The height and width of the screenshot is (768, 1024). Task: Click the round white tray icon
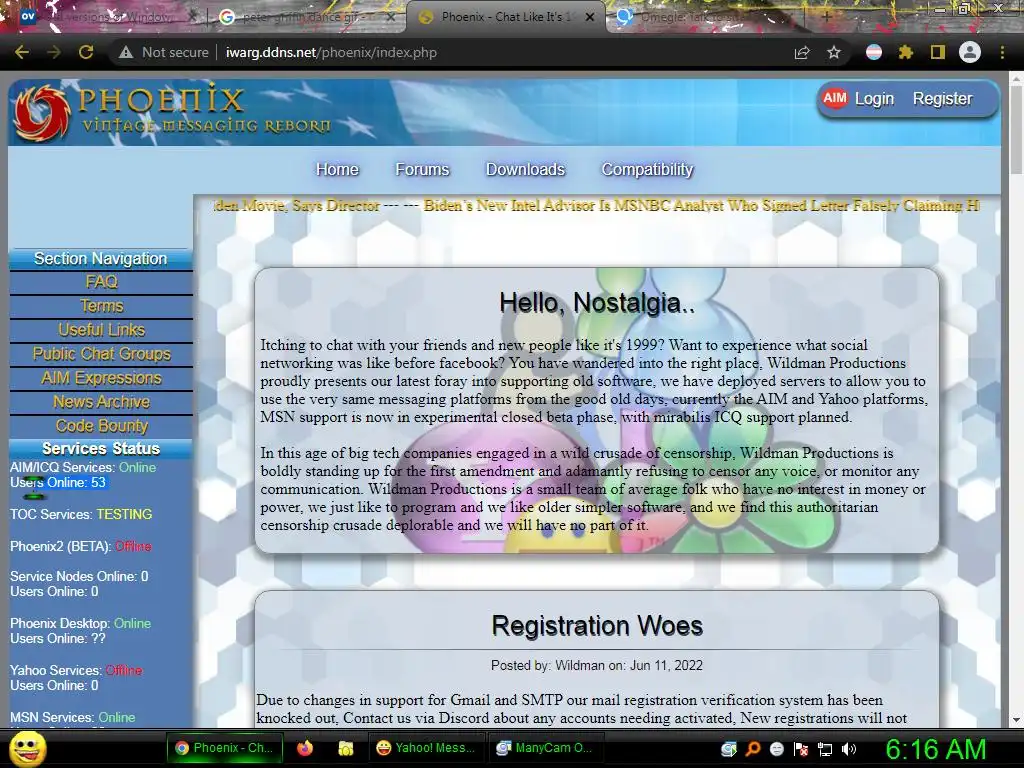tap(776, 749)
